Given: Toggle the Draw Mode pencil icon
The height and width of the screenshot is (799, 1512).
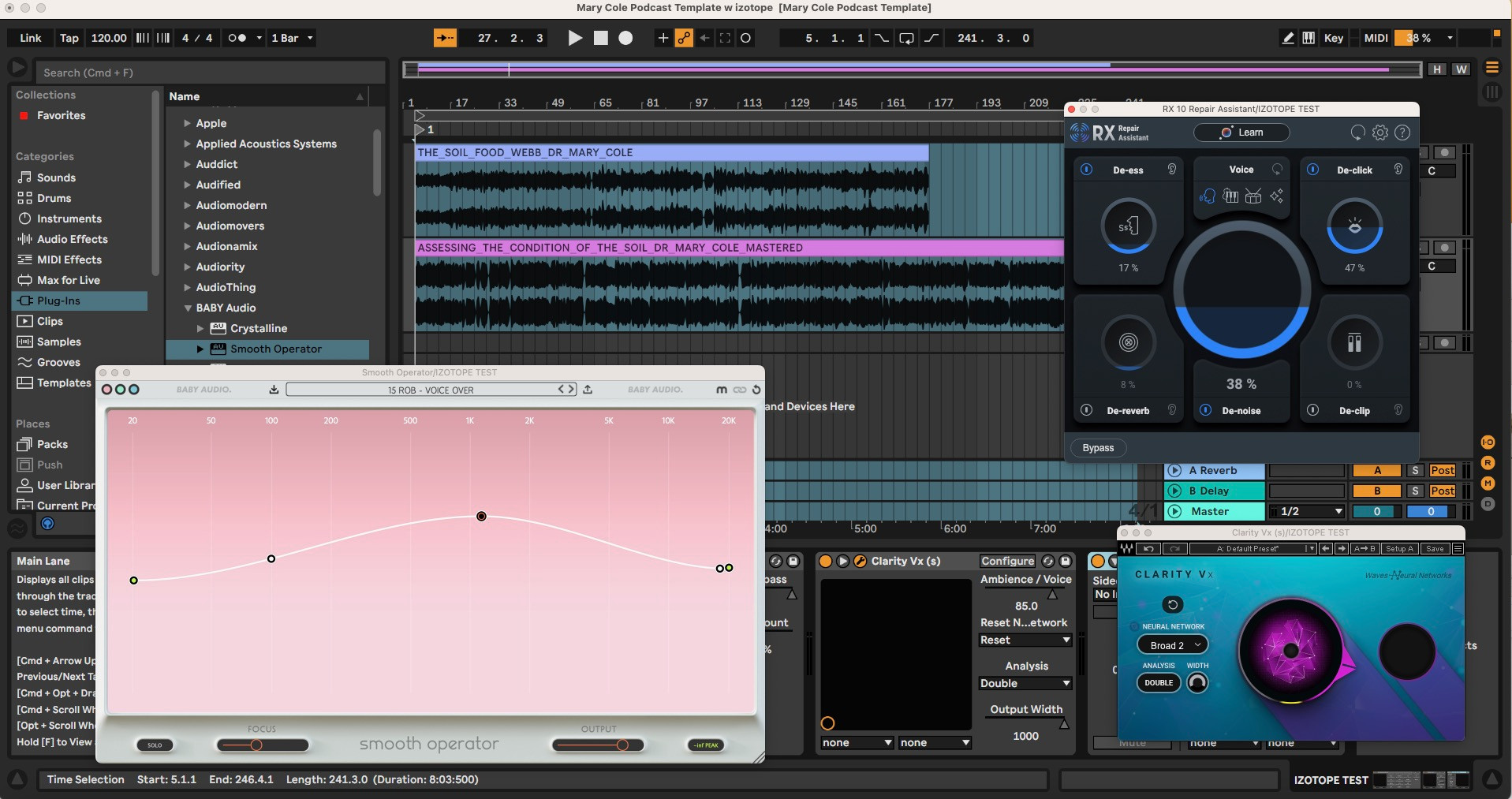Looking at the screenshot, I should click(1287, 38).
